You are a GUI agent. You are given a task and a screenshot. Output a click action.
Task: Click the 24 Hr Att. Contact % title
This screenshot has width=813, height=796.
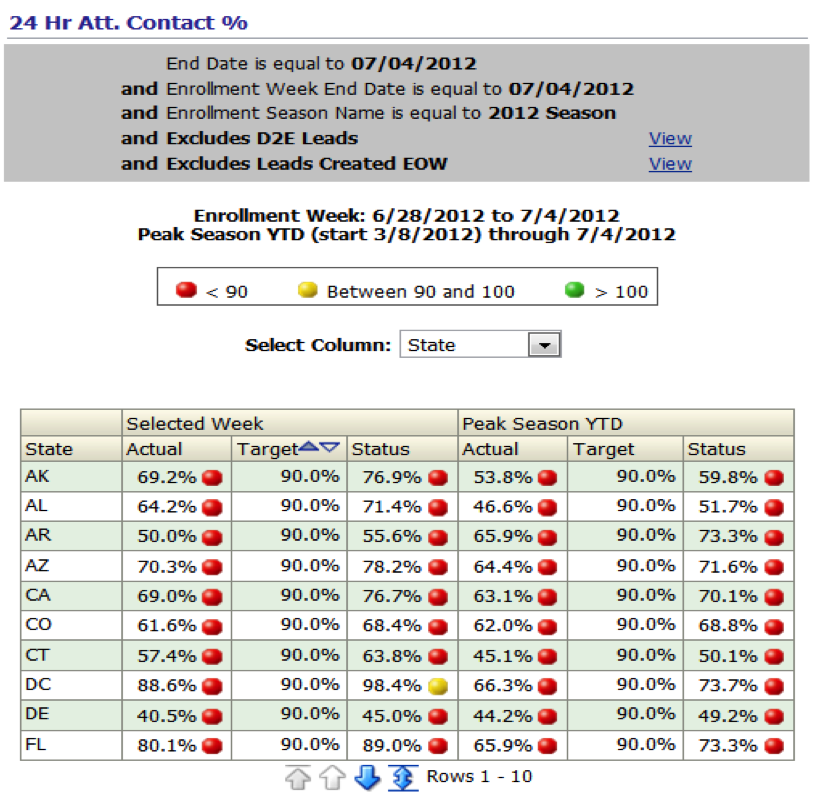pos(128,22)
